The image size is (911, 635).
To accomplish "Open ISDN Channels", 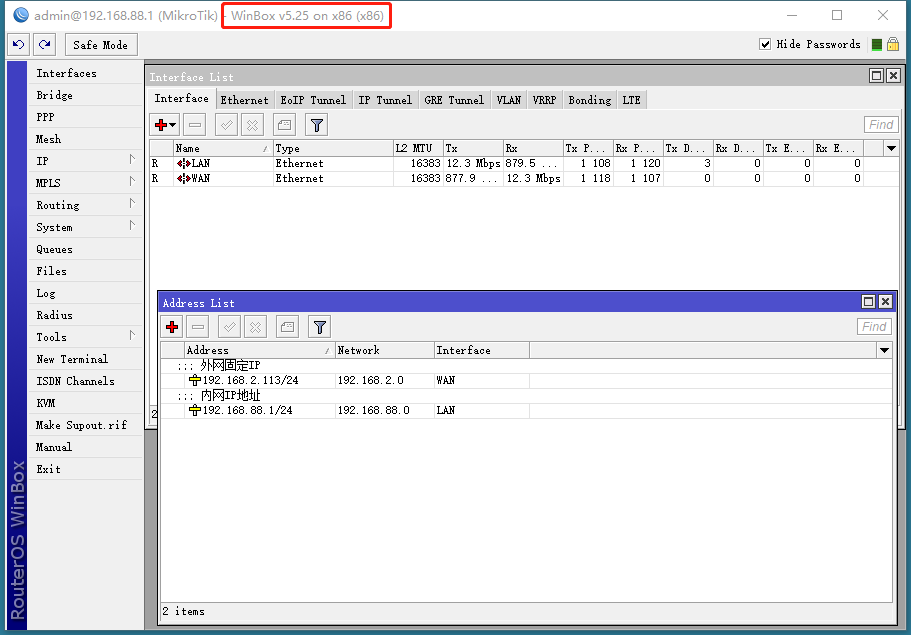I will 85,382.
